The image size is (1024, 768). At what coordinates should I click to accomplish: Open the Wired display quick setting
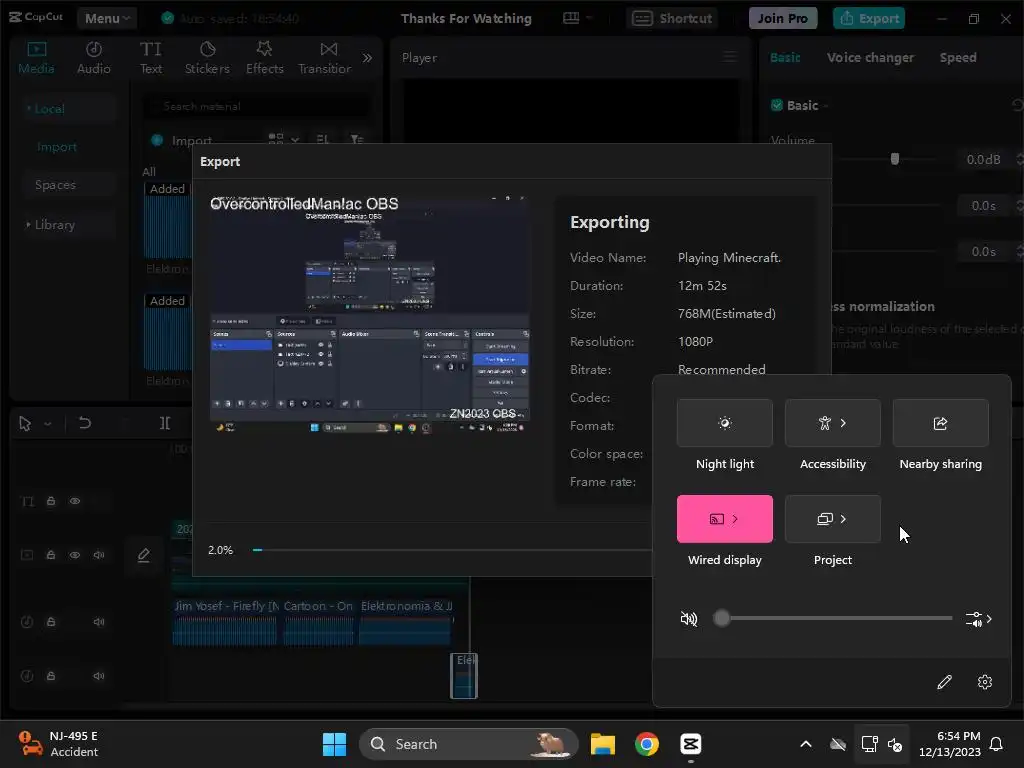pyautogui.click(x=725, y=519)
